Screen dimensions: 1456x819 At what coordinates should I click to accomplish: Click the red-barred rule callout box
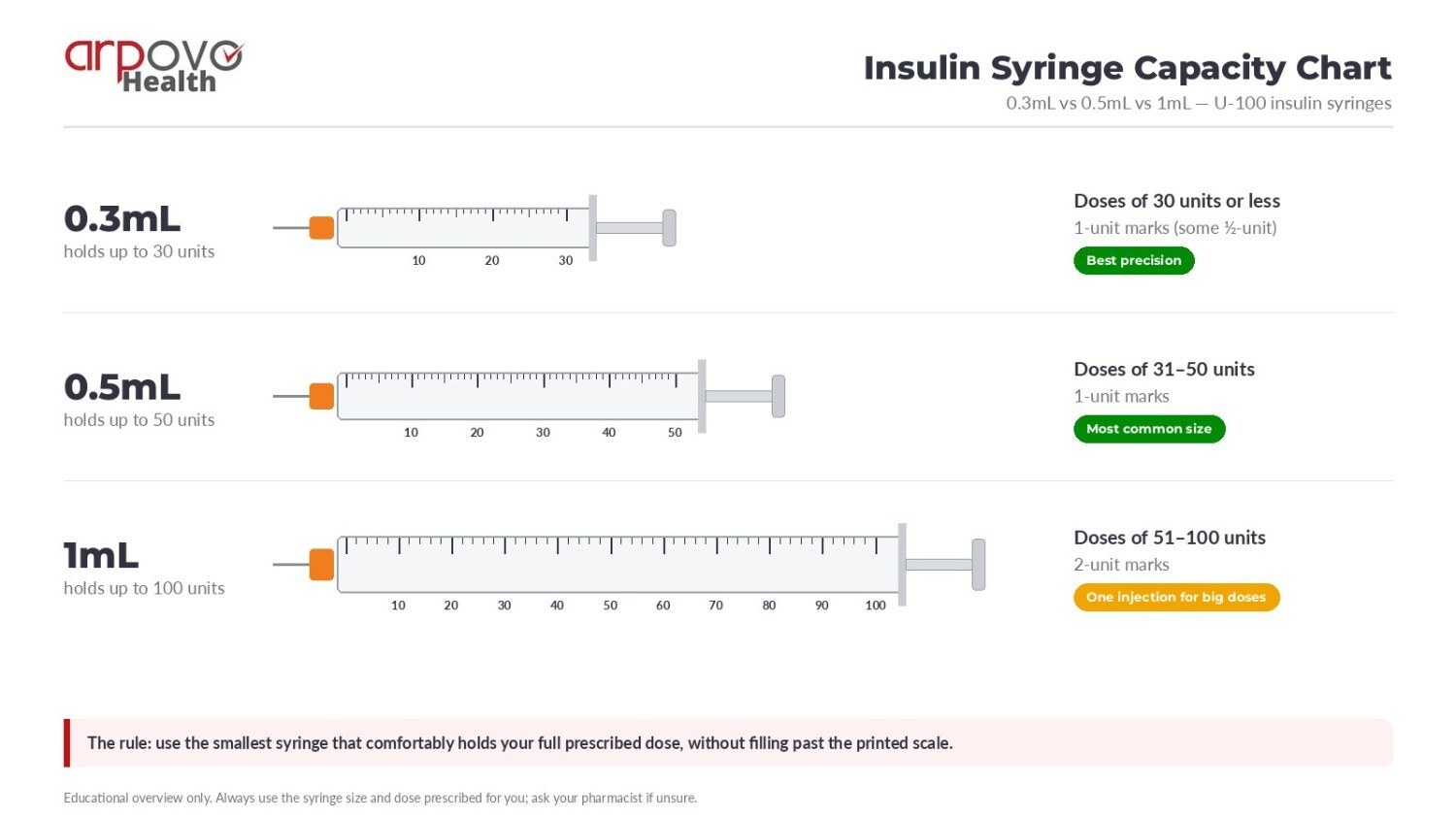coord(728,743)
